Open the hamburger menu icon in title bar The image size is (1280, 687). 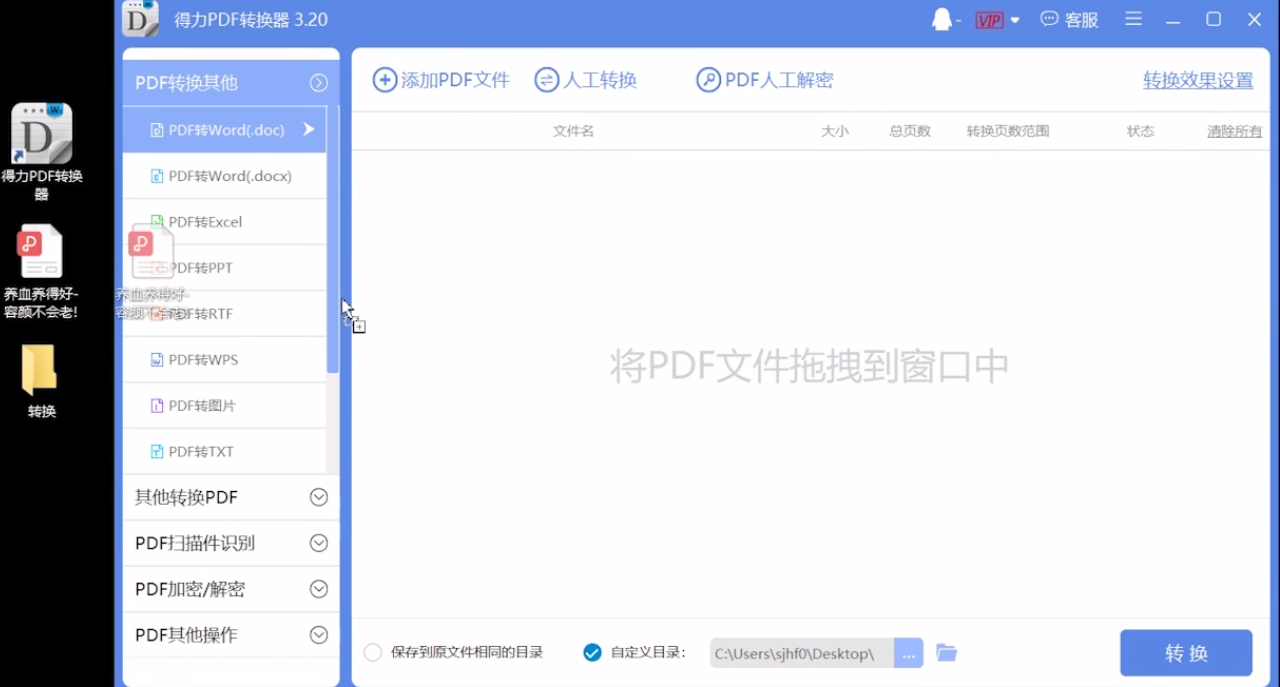click(1133, 19)
